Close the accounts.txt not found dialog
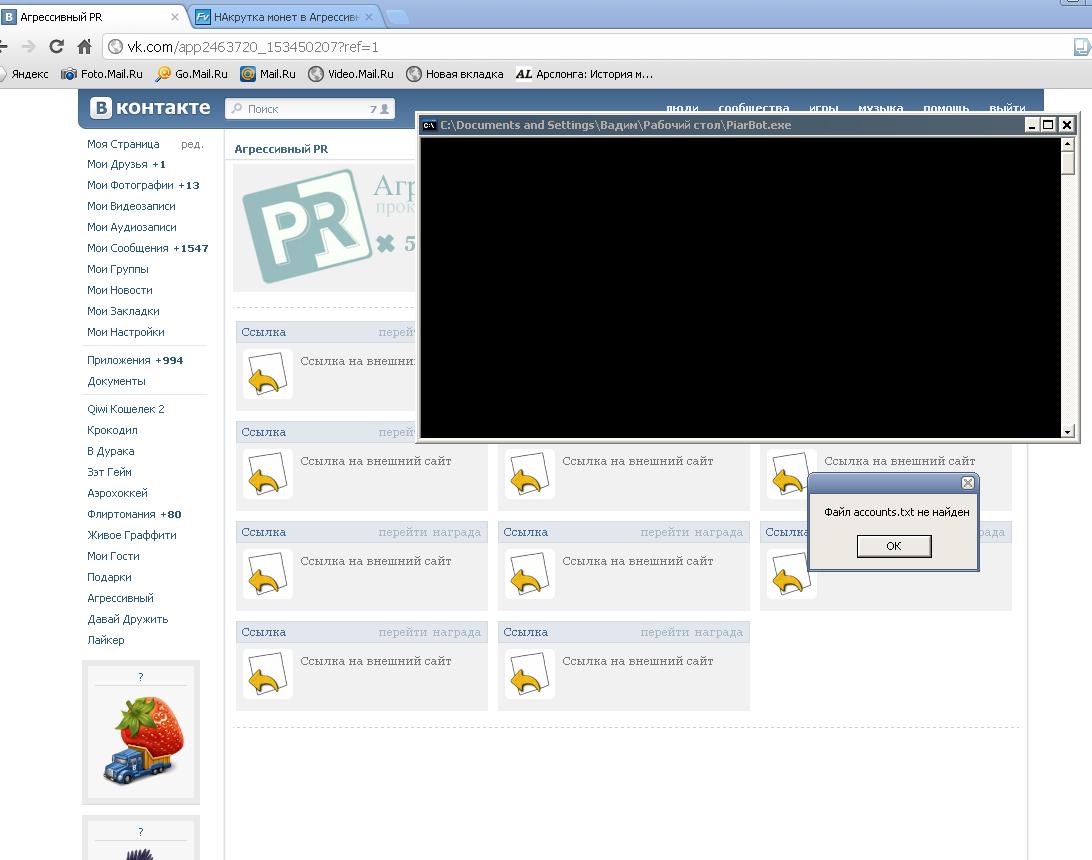 (x=967, y=483)
